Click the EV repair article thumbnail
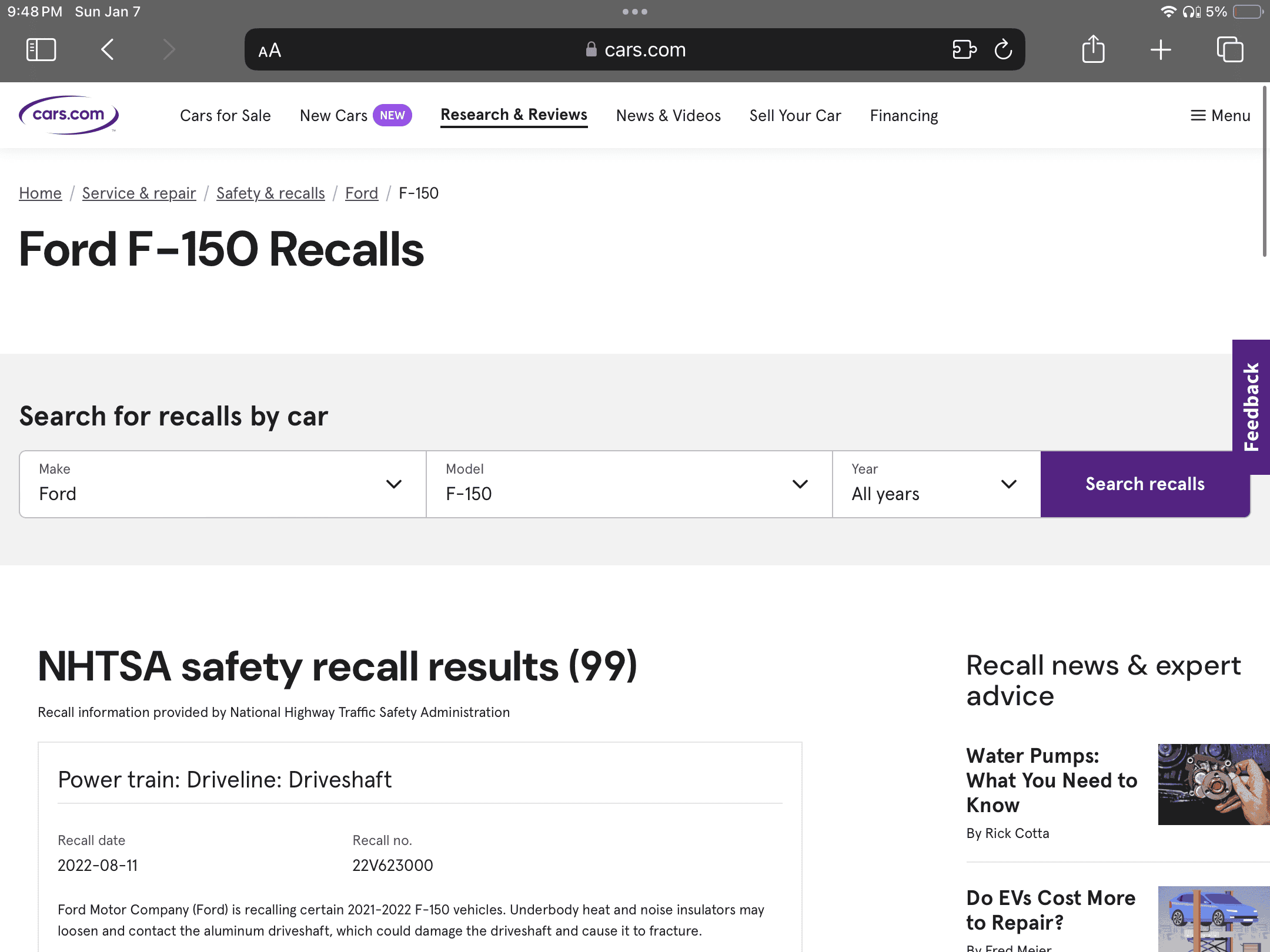 click(x=1214, y=919)
